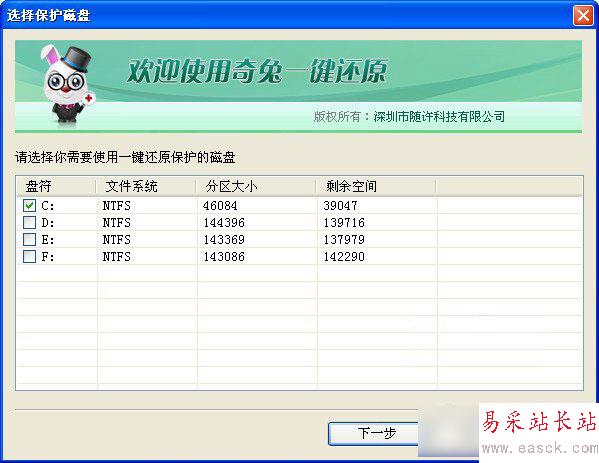
Task: Click the 请选择你需要使用一键还原保护的磁盘 instruction text
Action: click(125, 157)
